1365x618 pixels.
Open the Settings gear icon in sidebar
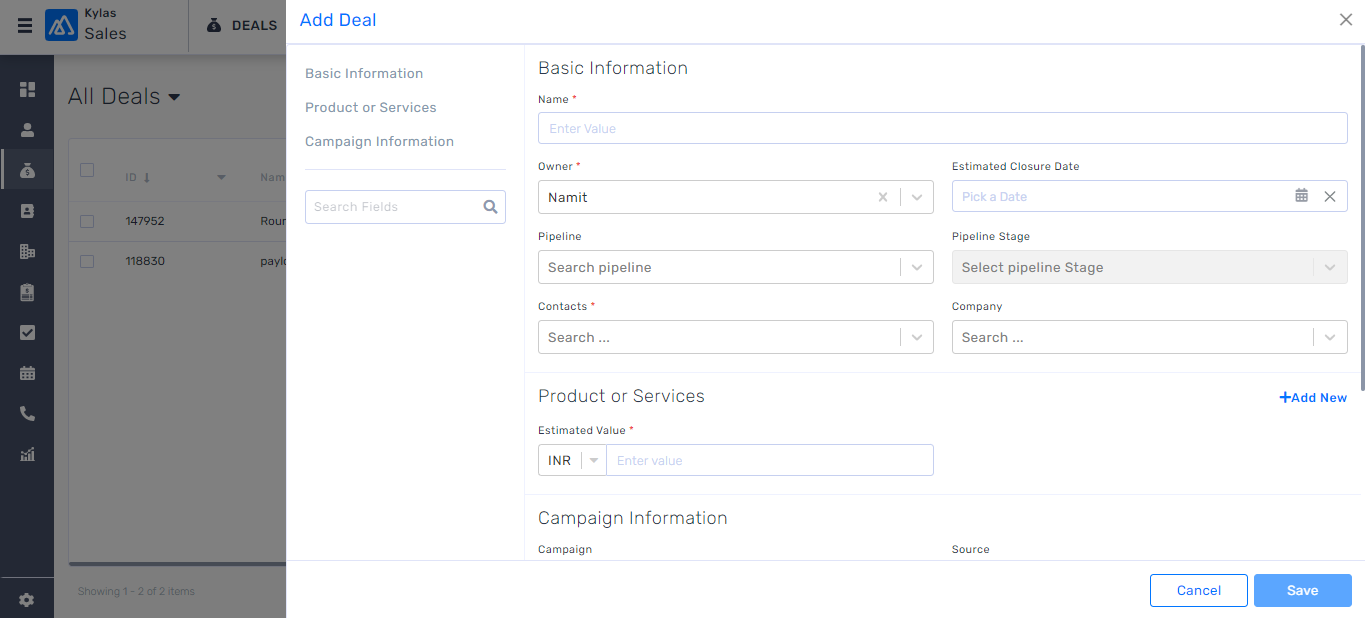pyautogui.click(x=27, y=600)
